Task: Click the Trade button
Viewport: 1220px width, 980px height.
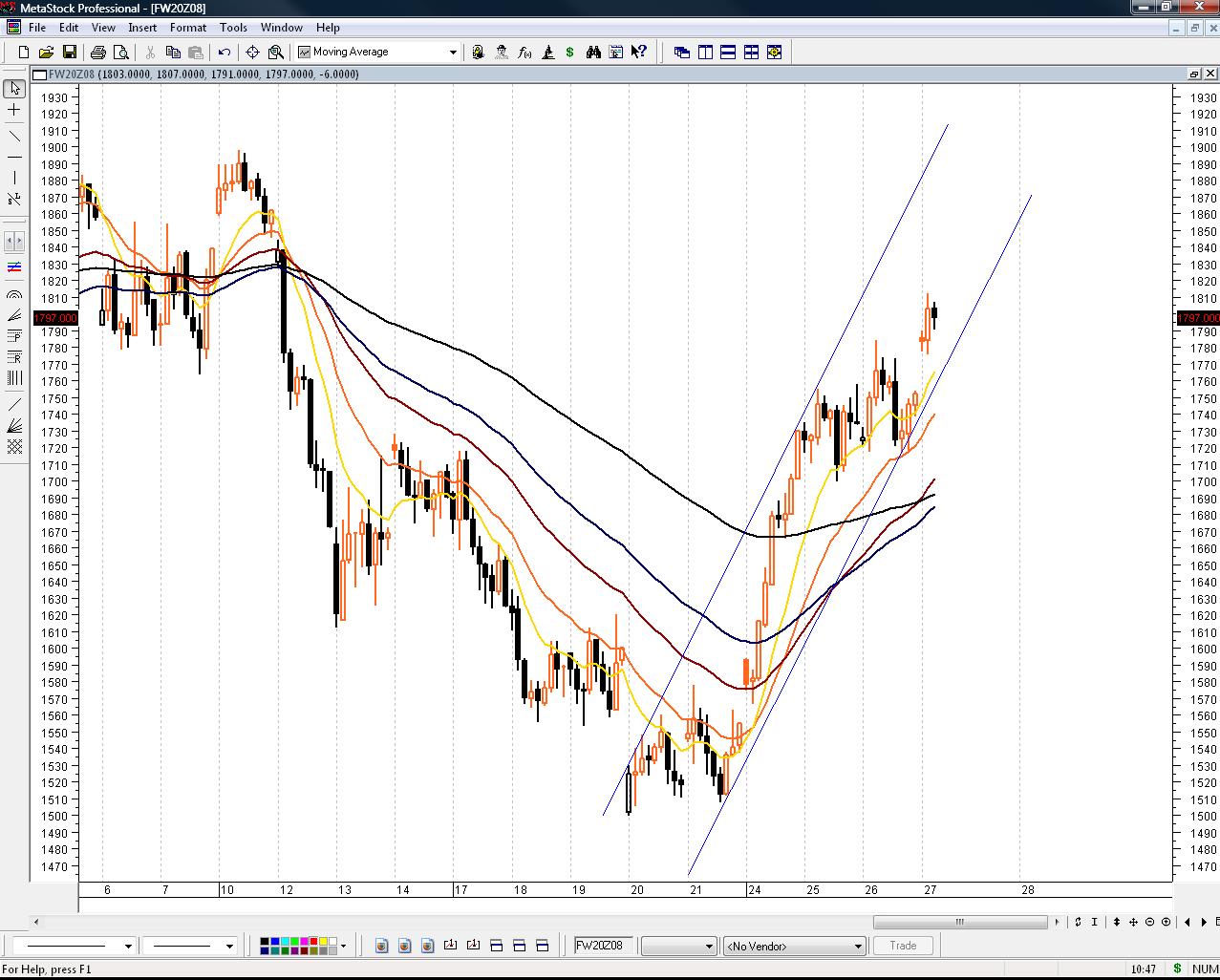Action: [903, 946]
